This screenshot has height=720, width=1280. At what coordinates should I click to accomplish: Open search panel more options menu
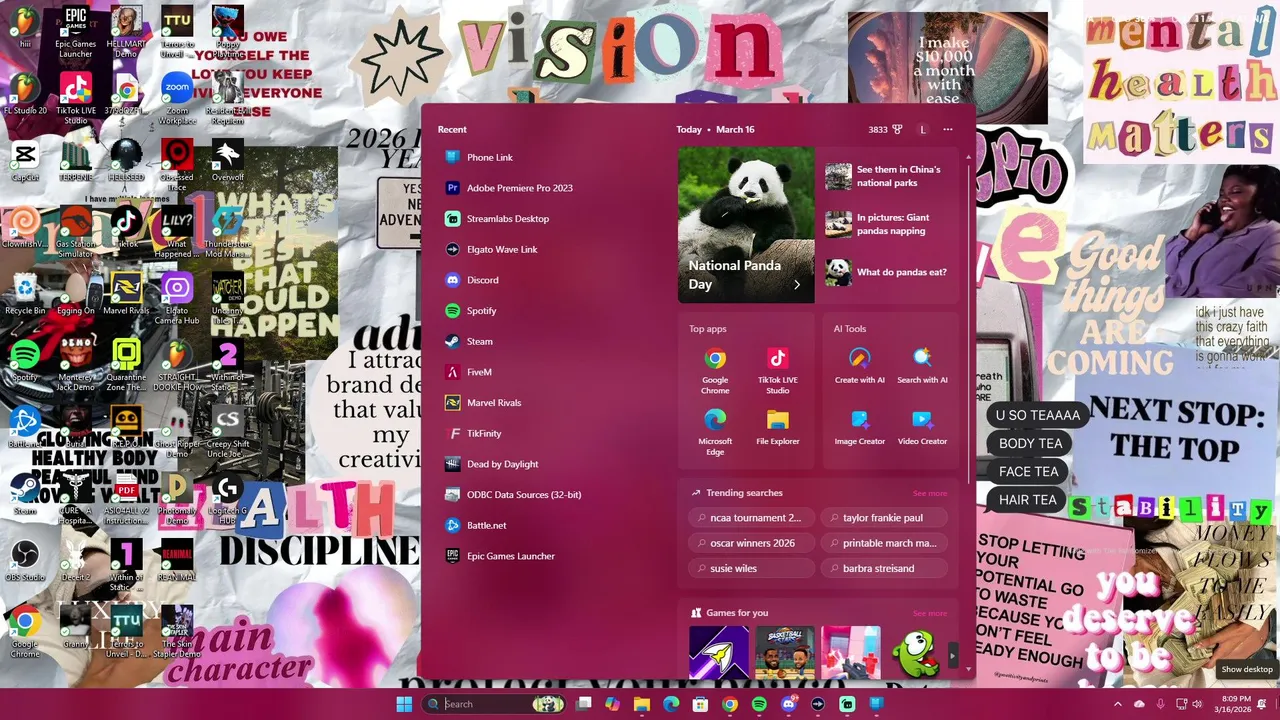tap(948, 129)
